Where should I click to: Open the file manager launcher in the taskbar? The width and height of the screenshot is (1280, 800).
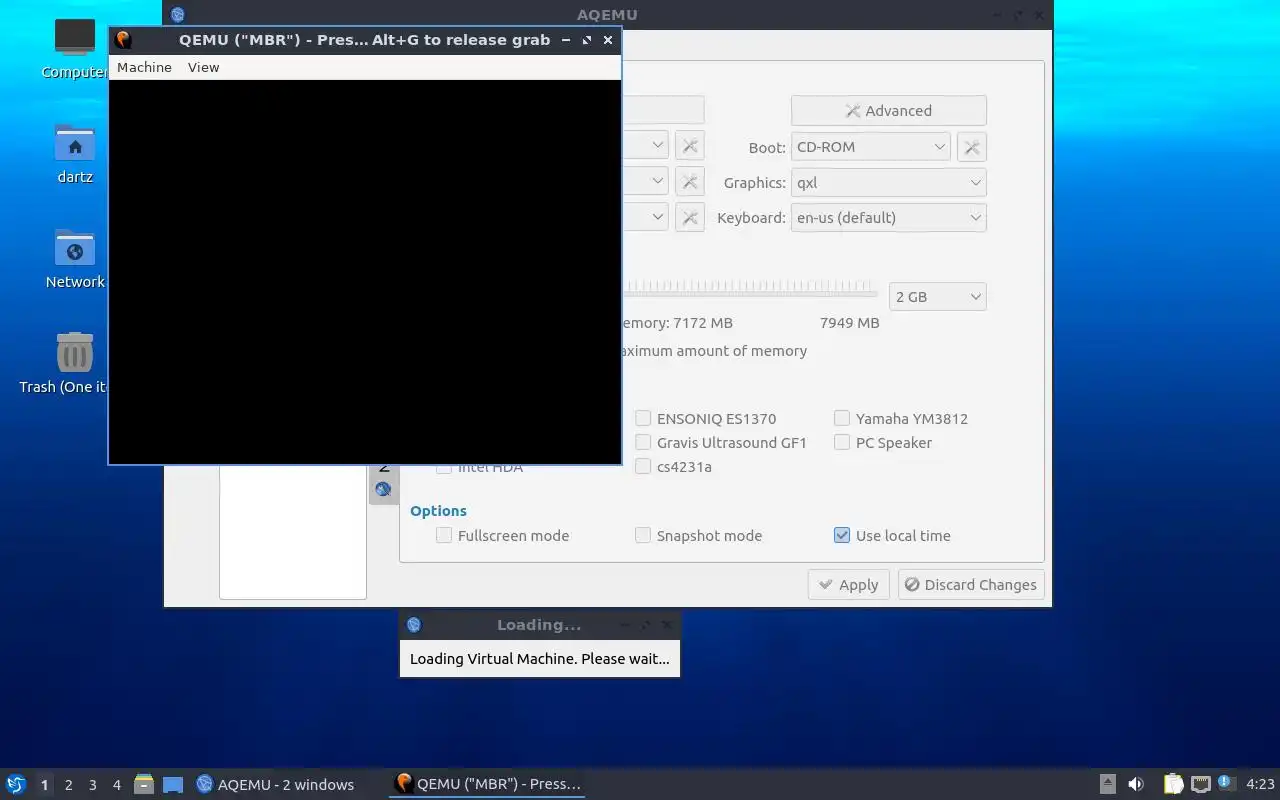tap(144, 784)
